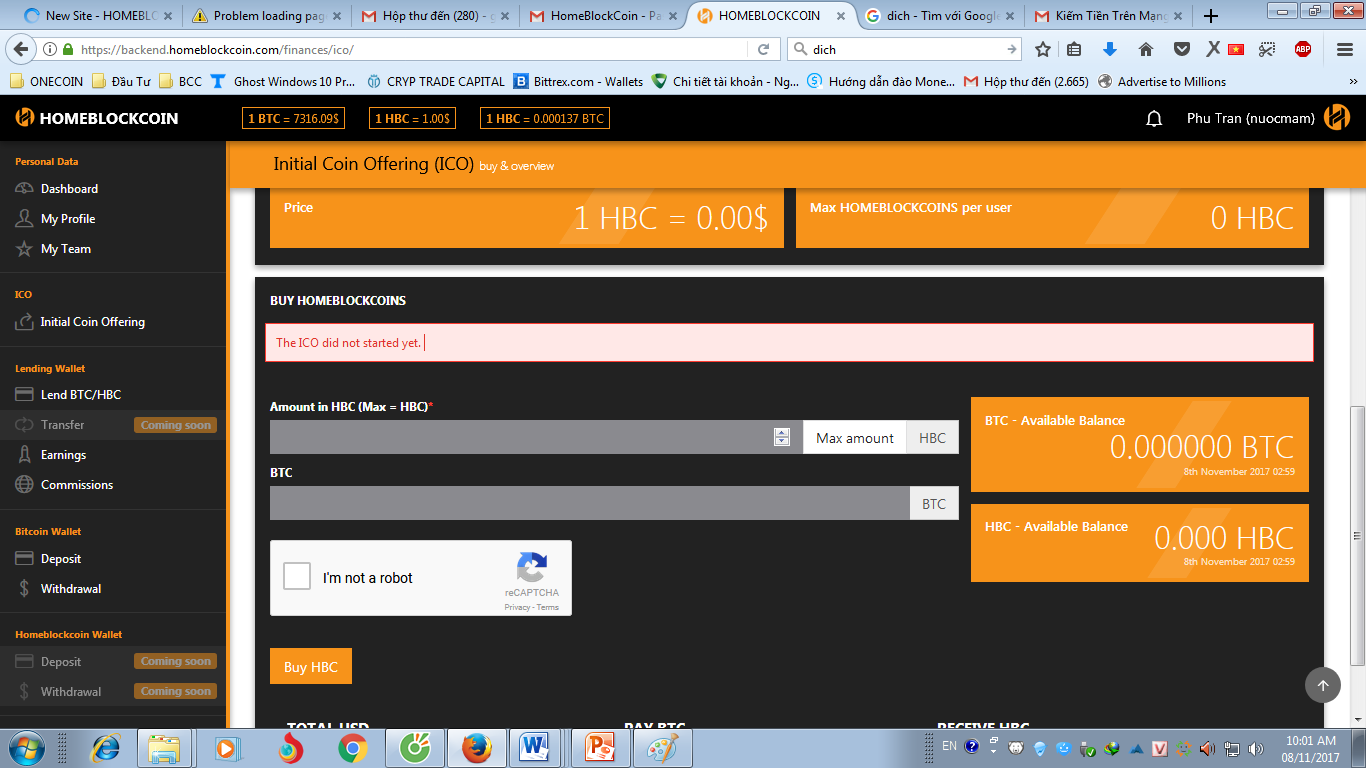Open PowerPoint from the taskbar

[x=602, y=748]
